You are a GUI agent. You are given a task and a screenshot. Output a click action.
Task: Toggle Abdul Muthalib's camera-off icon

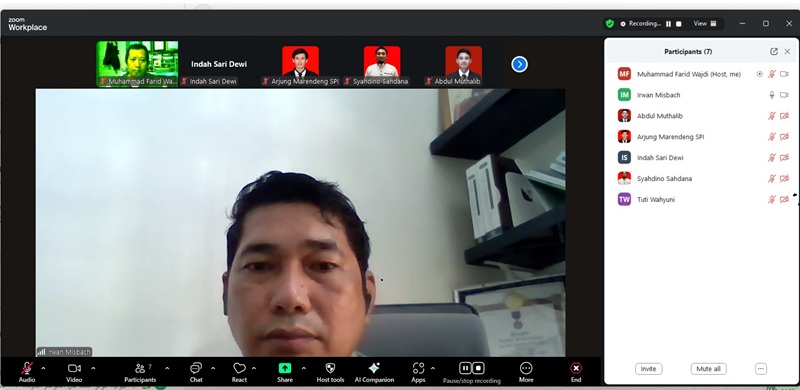[784, 116]
